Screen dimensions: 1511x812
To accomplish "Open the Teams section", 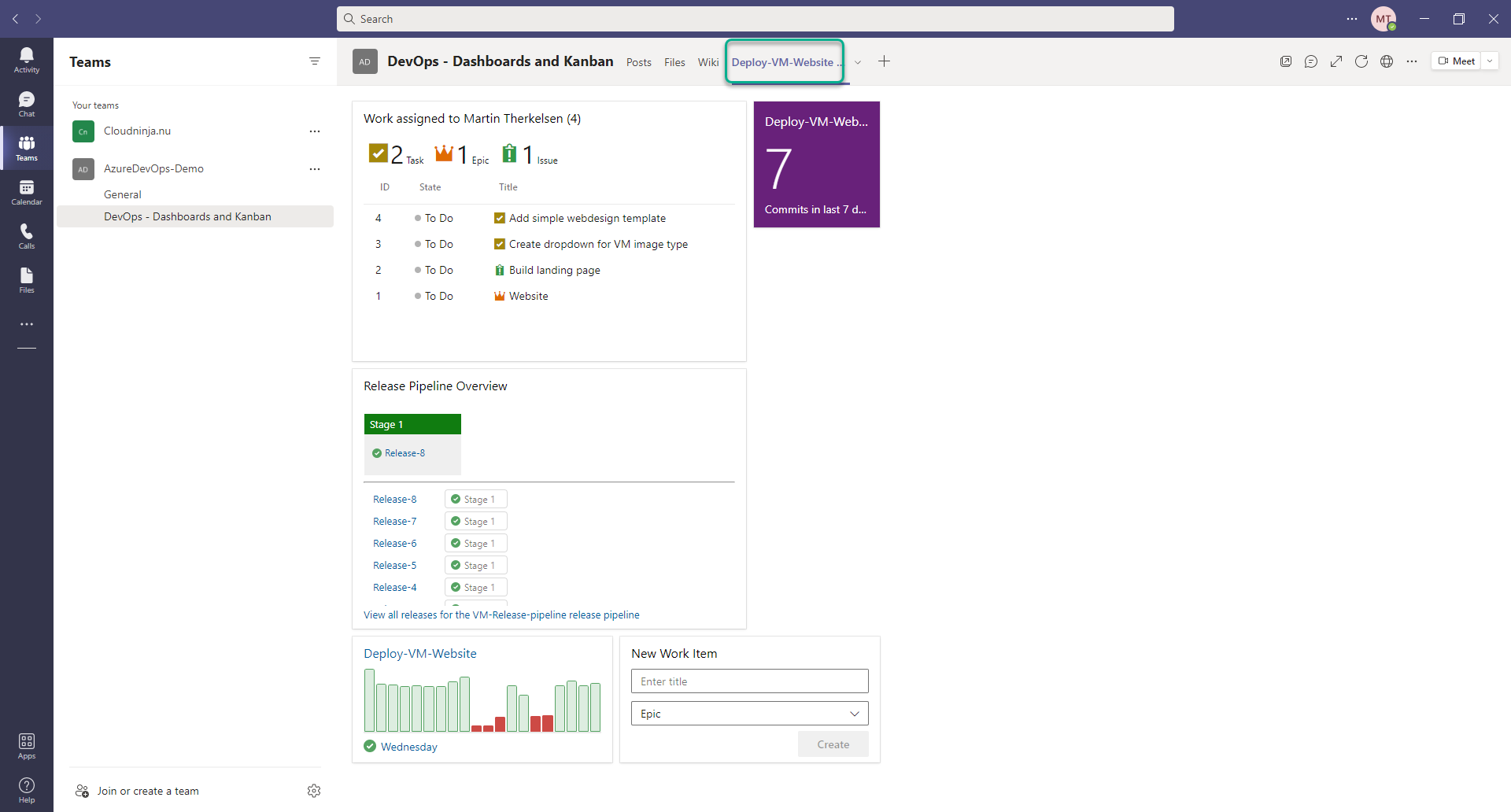I will pyautogui.click(x=27, y=148).
